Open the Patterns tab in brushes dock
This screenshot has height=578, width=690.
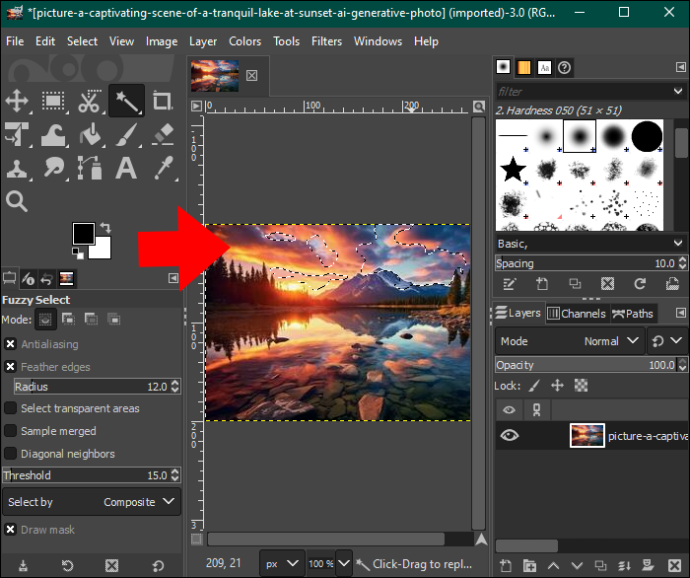coord(524,67)
